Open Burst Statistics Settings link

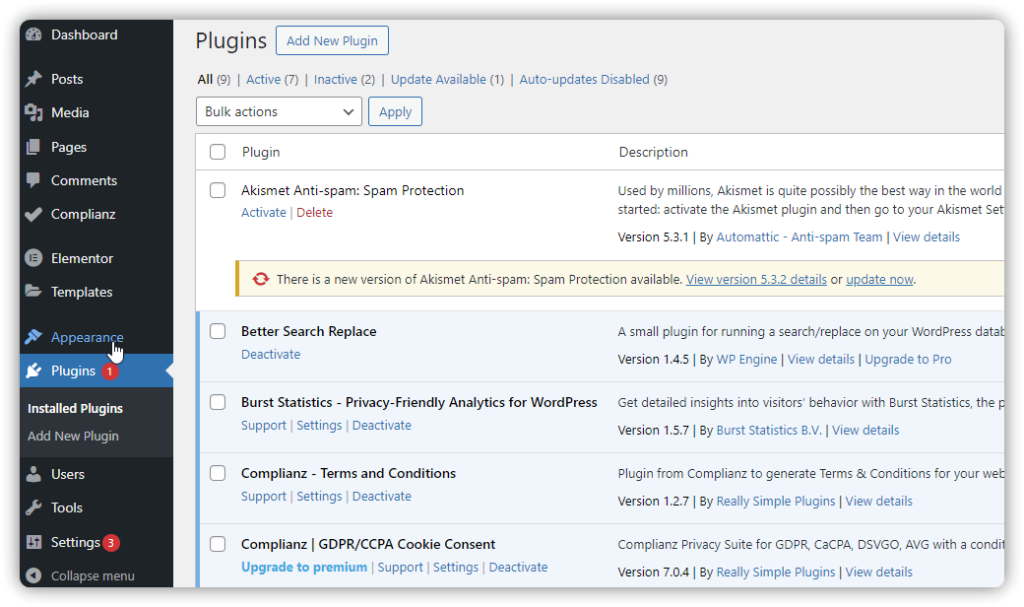pyautogui.click(x=319, y=425)
